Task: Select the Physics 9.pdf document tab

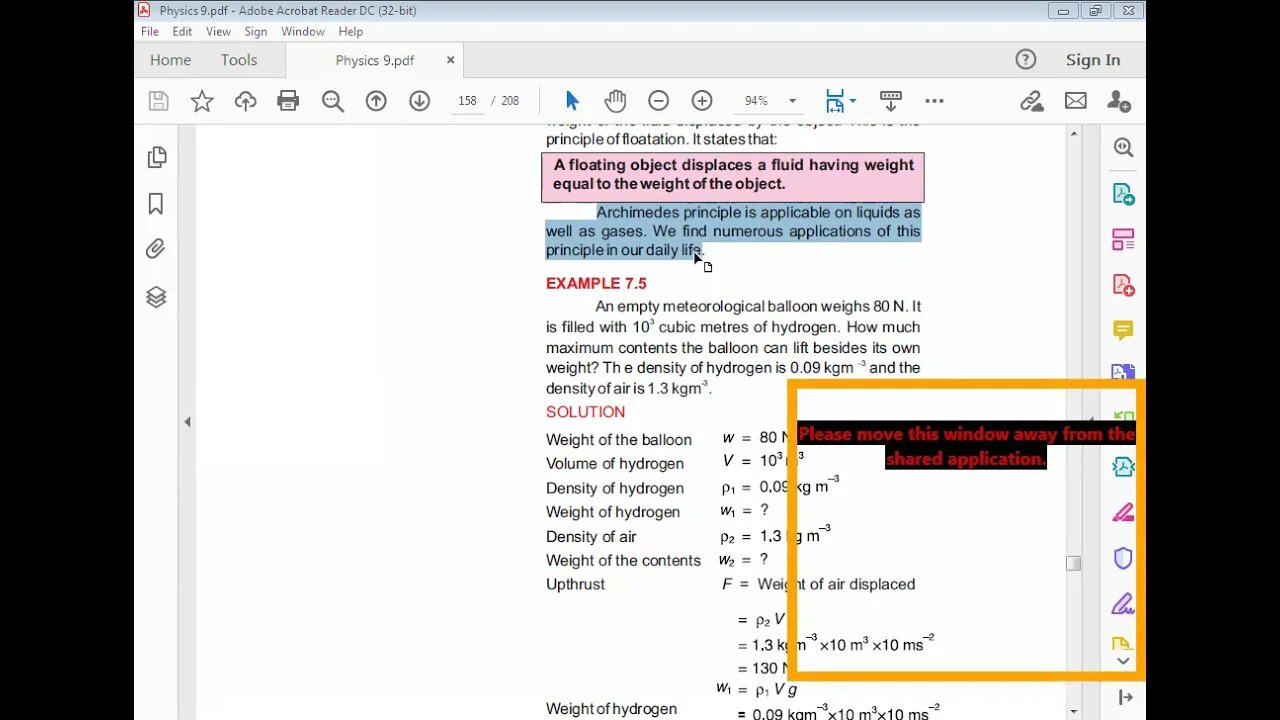Action: (x=375, y=60)
